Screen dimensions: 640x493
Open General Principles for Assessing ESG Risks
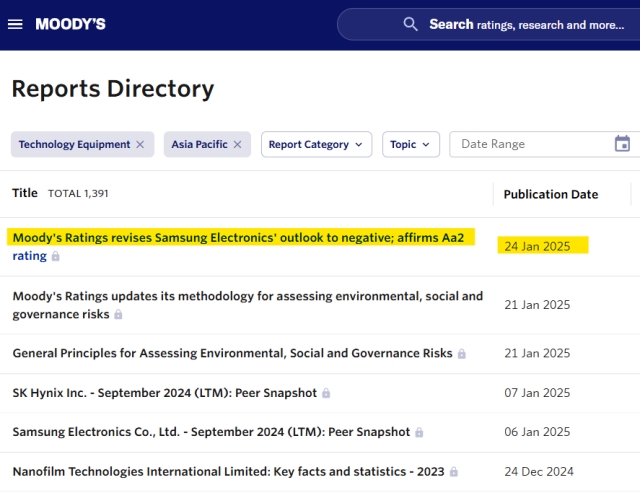tap(232, 353)
